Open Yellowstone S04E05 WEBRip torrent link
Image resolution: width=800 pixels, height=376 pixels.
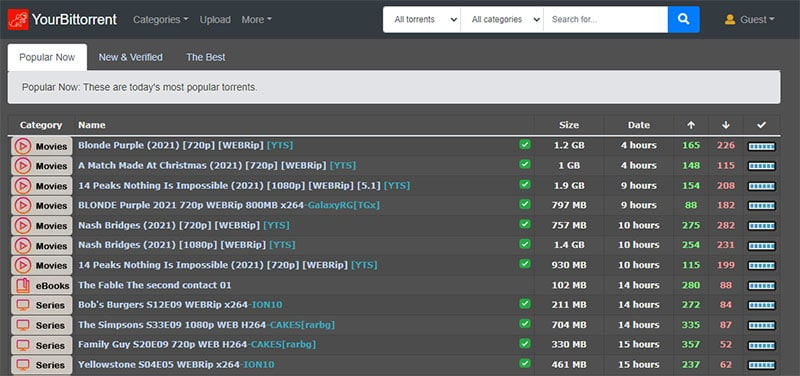point(176,365)
